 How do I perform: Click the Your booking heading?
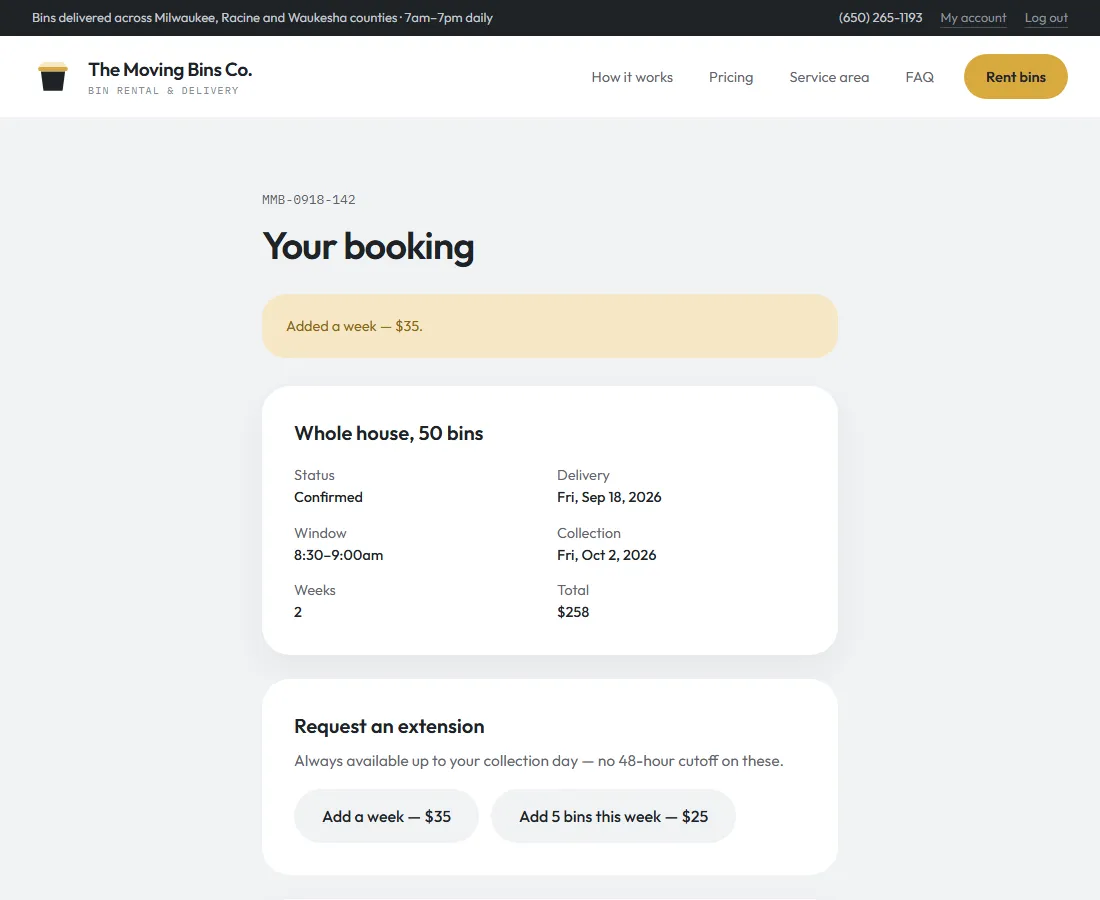point(368,247)
